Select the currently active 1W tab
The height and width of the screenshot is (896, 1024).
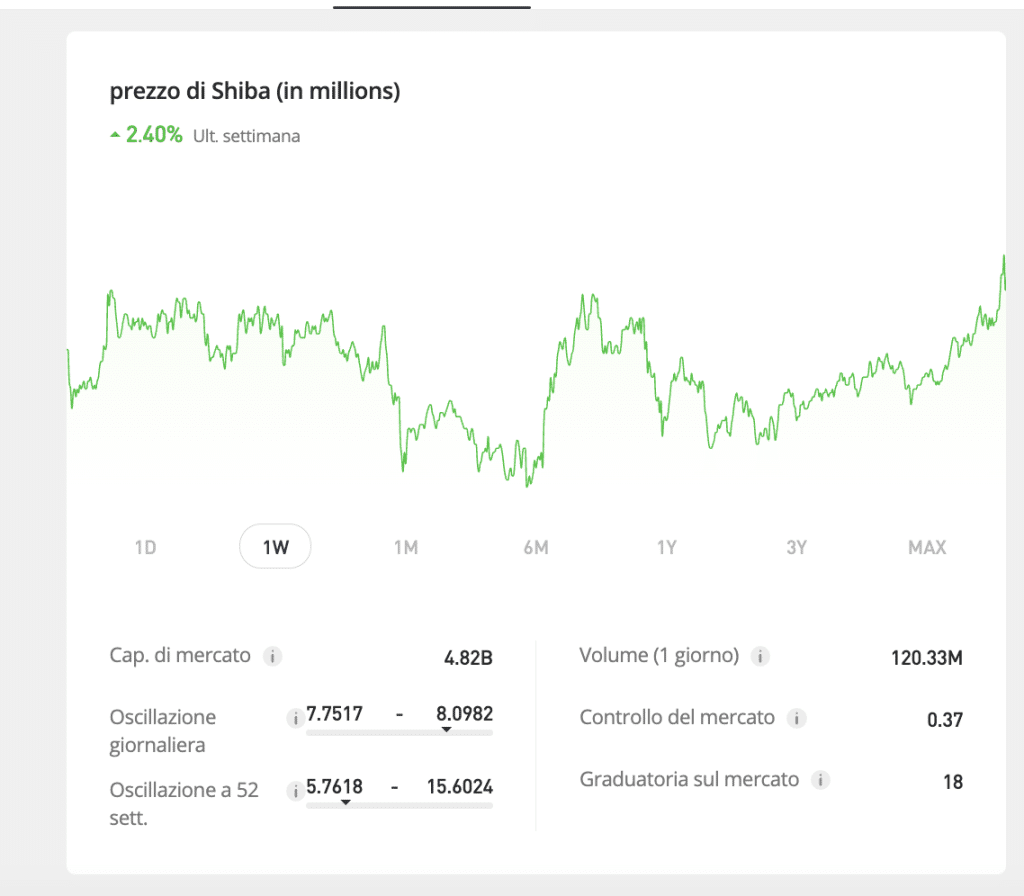click(275, 547)
